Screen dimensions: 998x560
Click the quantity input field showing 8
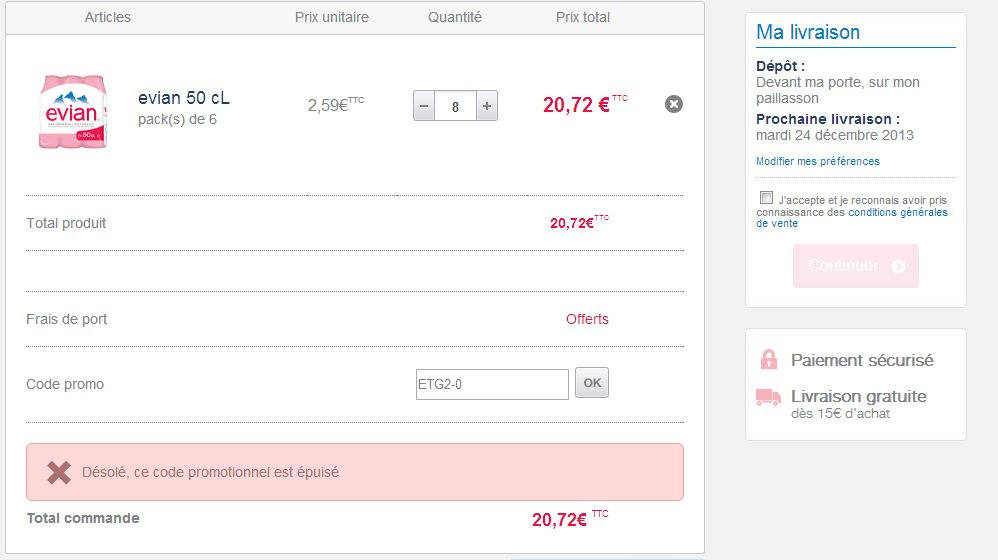456,105
